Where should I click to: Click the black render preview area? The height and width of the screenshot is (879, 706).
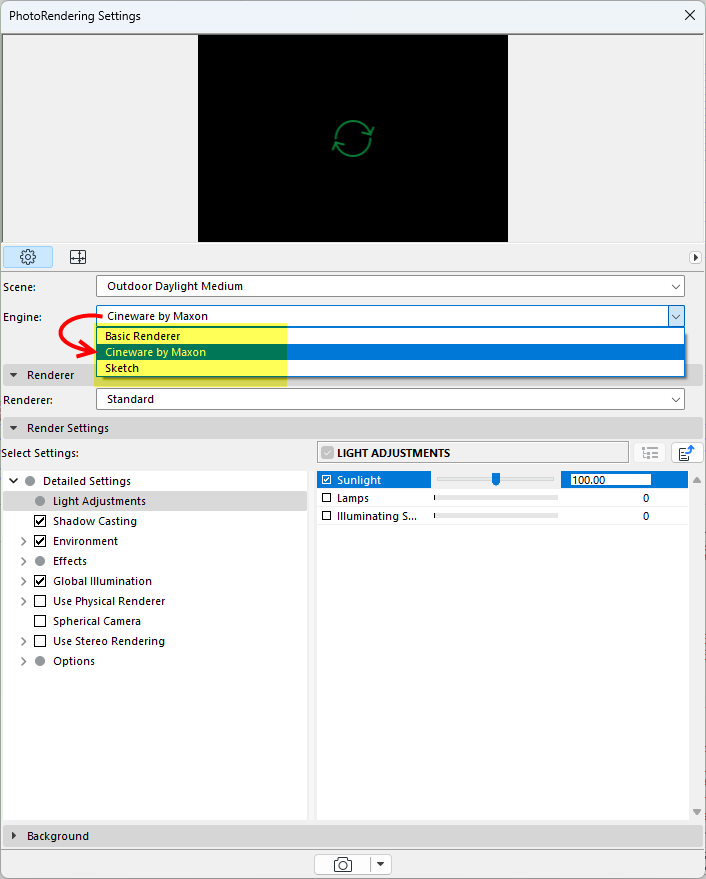(x=353, y=138)
